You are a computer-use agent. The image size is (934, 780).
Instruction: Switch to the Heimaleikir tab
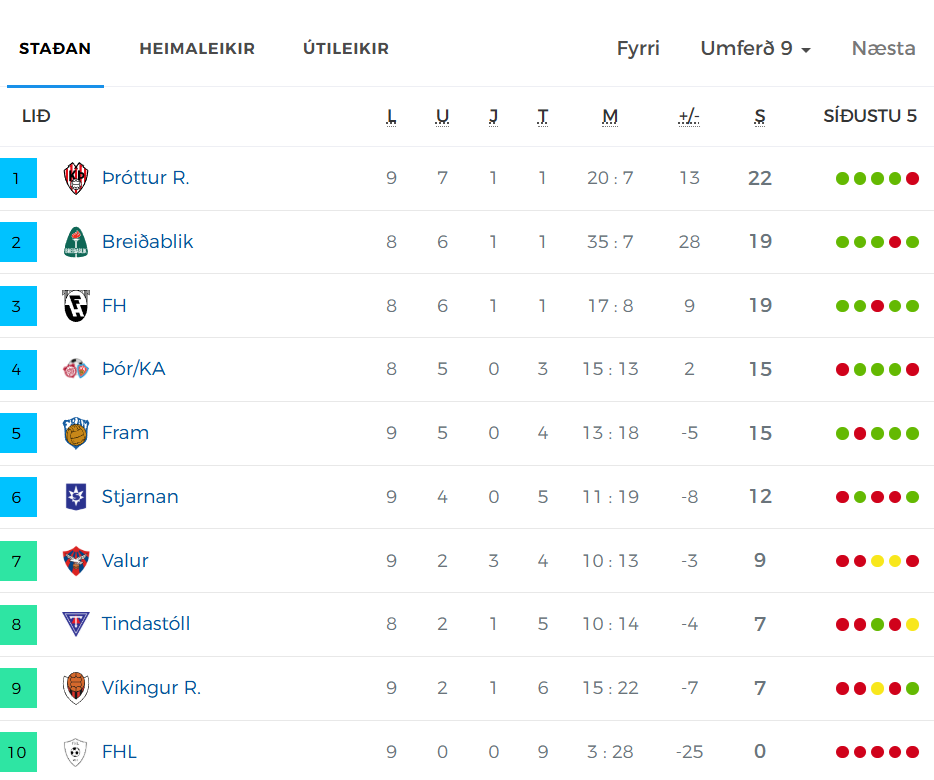click(x=197, y=48)
